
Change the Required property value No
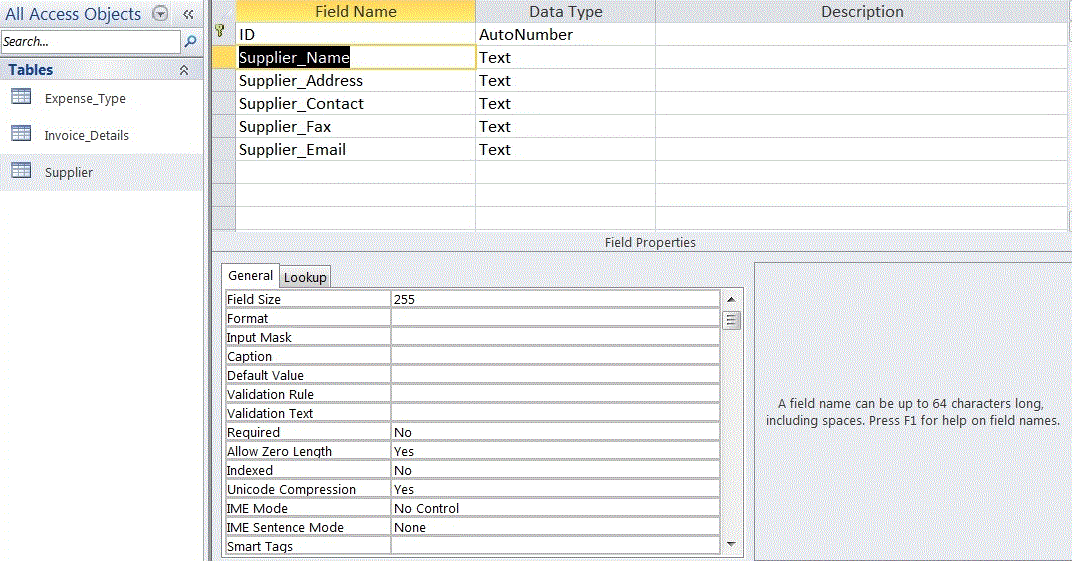tap(555, 433)
